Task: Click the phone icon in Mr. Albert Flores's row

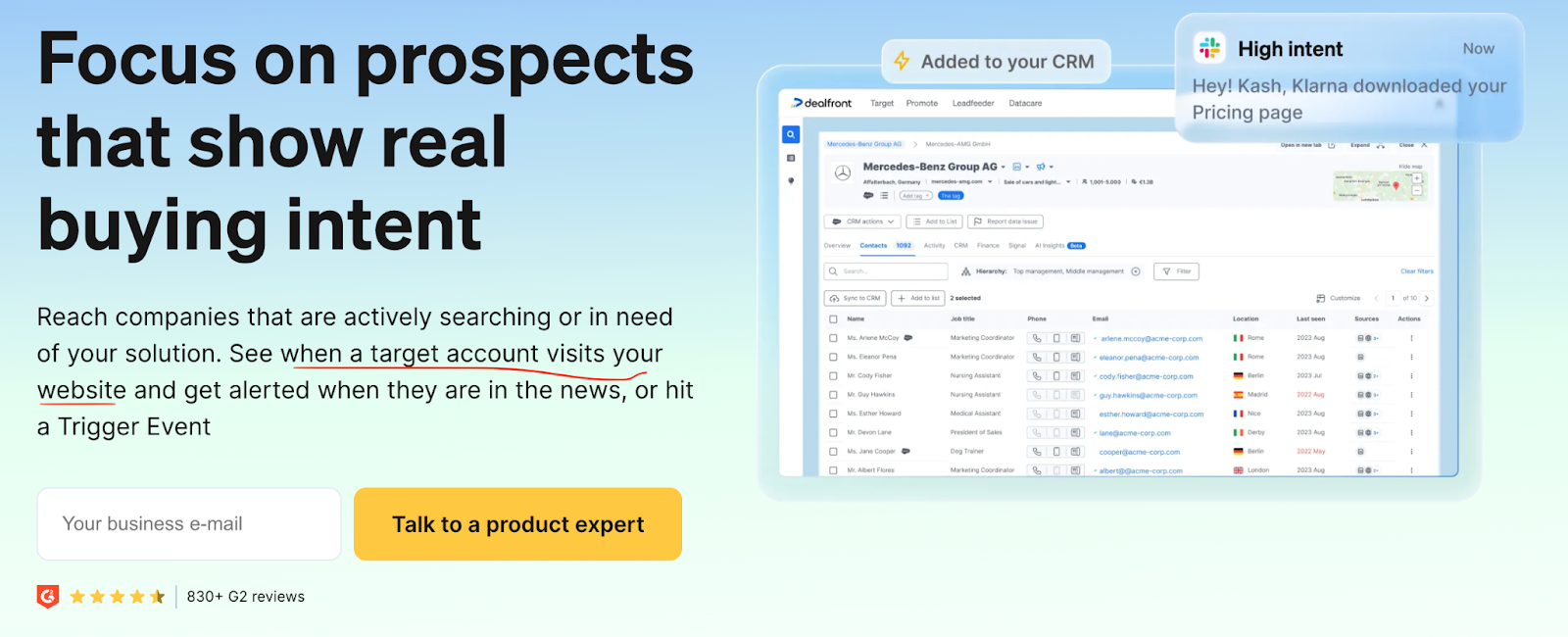Action: [1037, 470]
